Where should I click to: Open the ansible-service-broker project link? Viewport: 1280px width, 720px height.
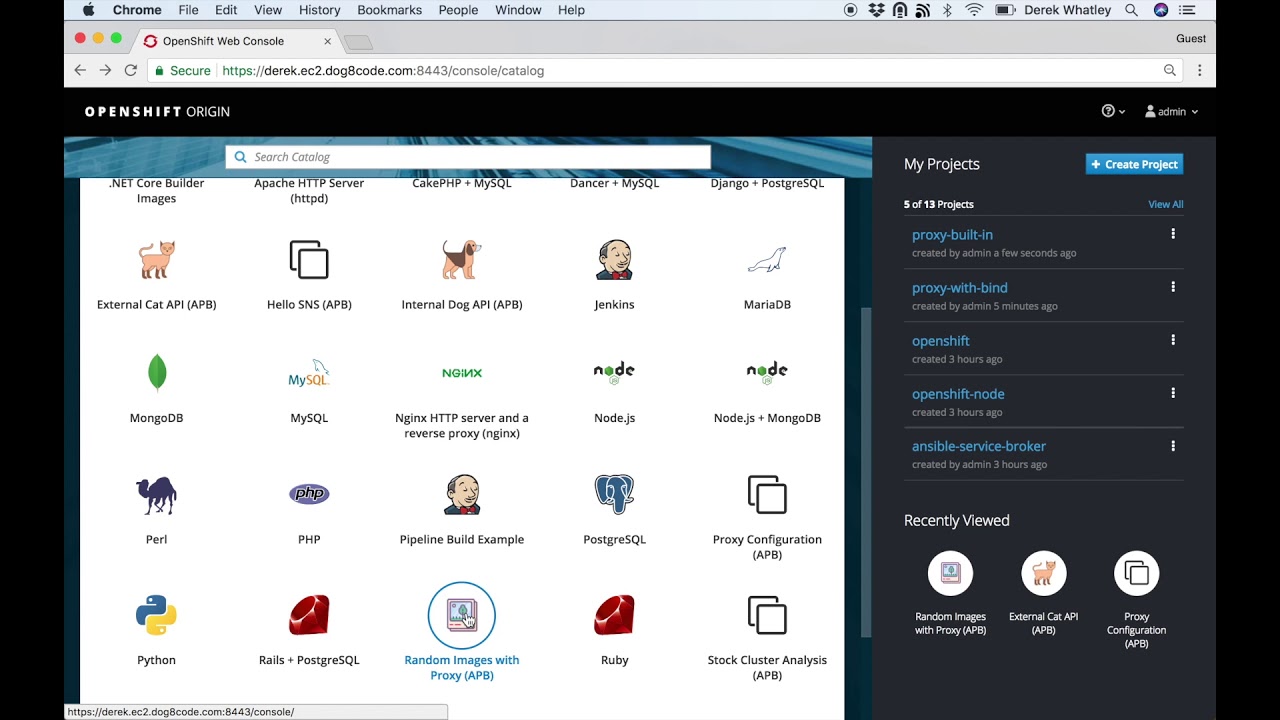[x=979, y=446]
